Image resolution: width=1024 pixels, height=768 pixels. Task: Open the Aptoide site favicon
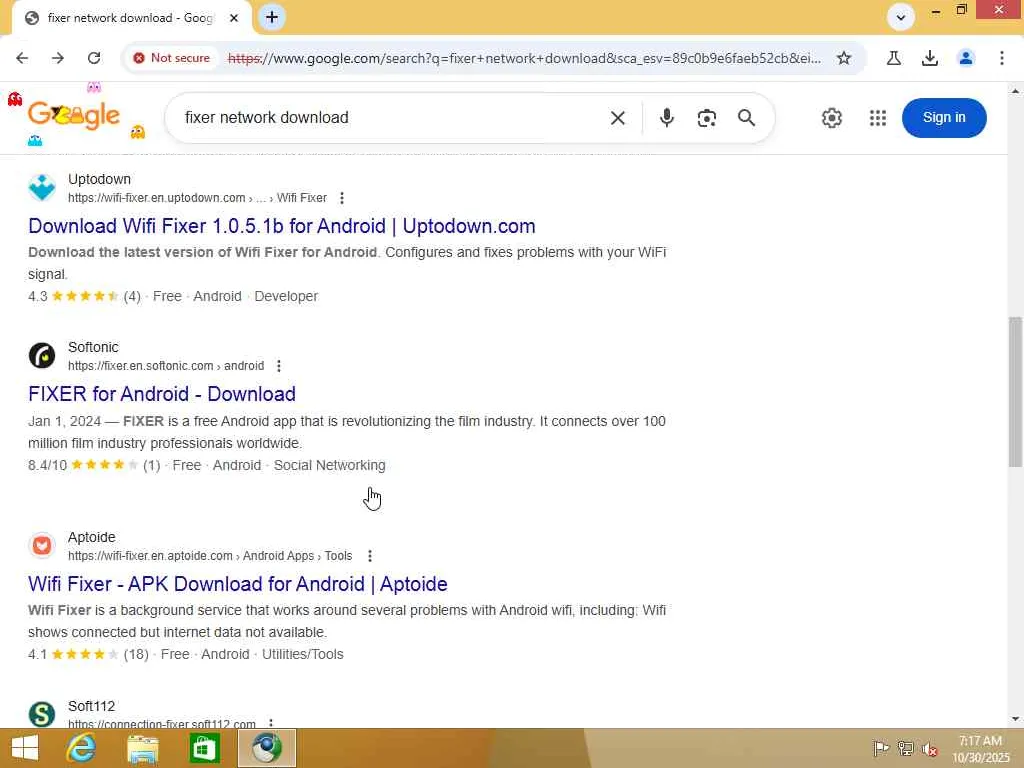42,545
